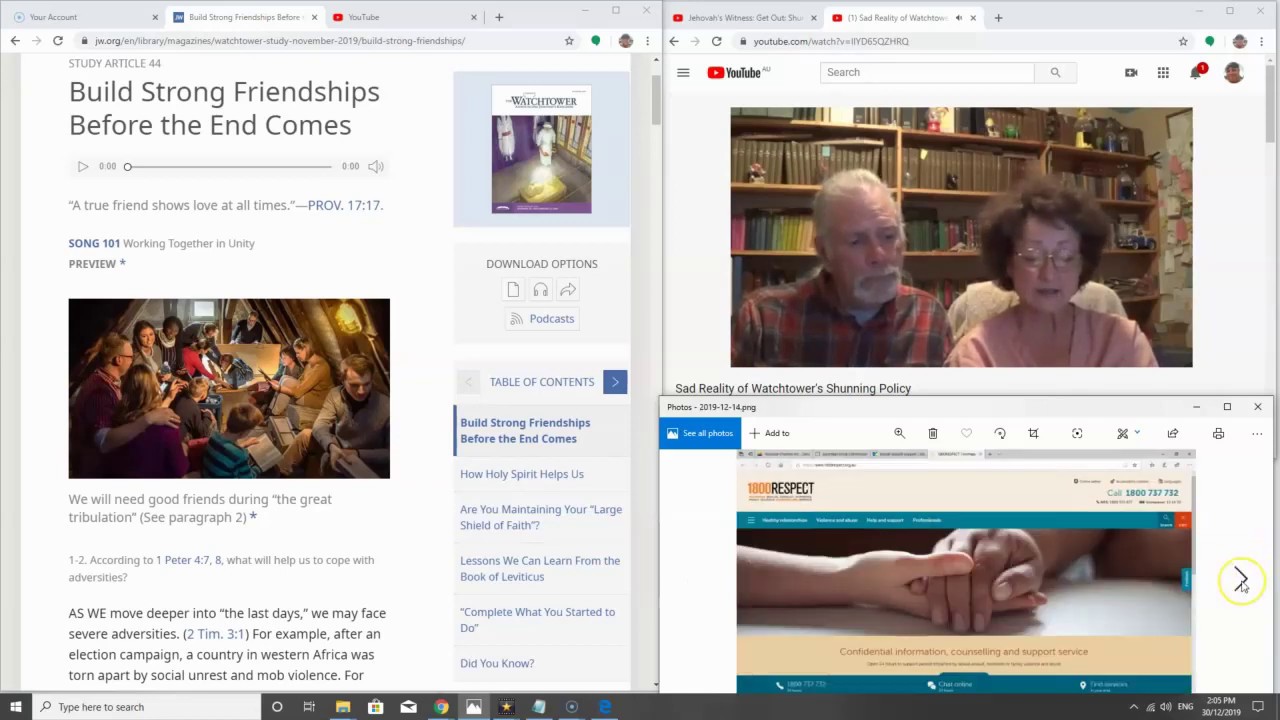Switch to Jehovah's Witness: Get Out tab

click(744, 17)
